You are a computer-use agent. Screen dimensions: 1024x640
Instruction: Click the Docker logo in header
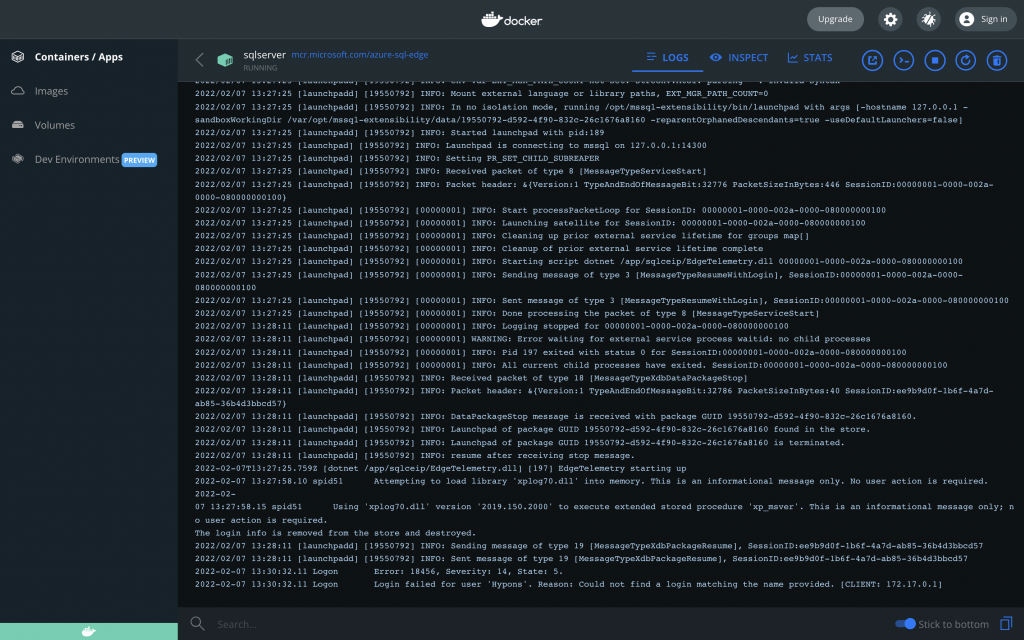[x=511, y=20]
